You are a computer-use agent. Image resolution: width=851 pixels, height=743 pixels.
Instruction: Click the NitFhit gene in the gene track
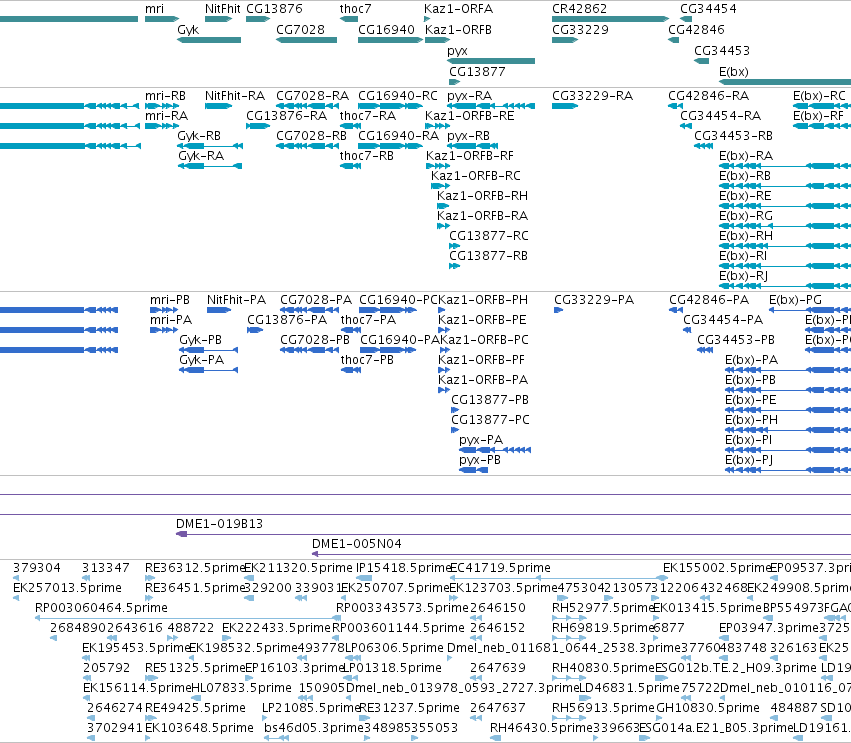(x=223, y=9)
